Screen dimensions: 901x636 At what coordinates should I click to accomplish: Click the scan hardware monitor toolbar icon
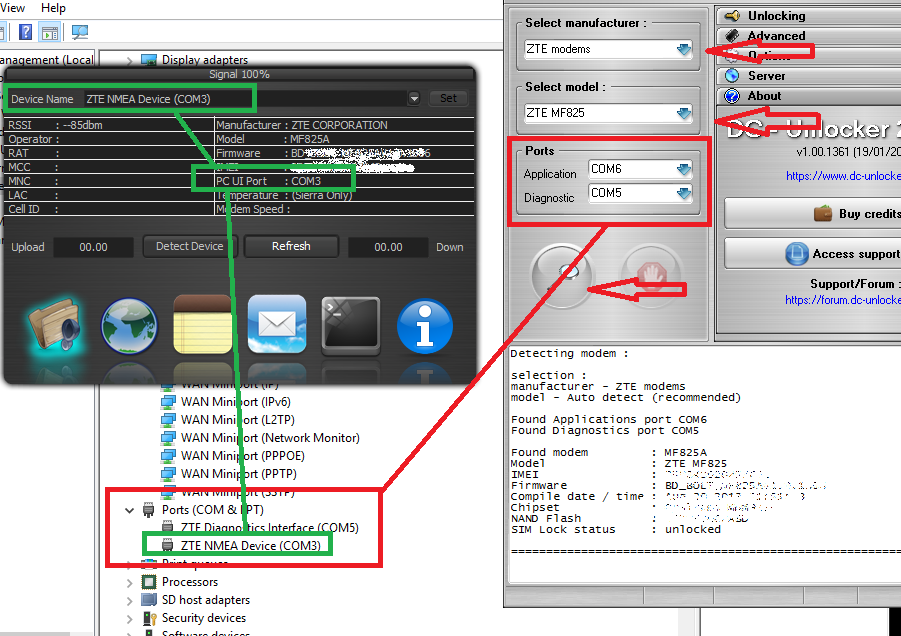pyautogui.click(x=80, y=32)
